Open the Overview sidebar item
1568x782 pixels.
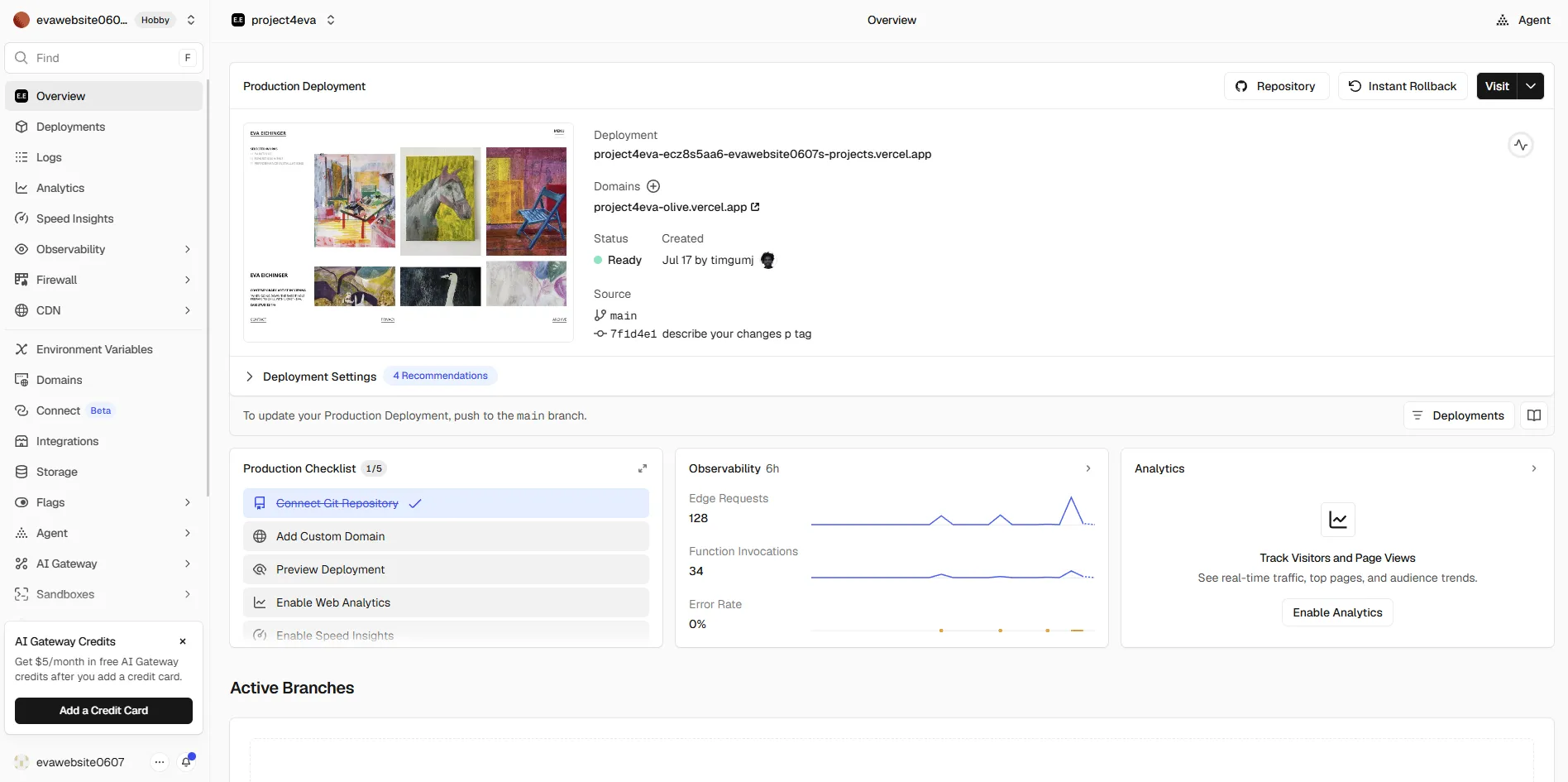[103, 96]
